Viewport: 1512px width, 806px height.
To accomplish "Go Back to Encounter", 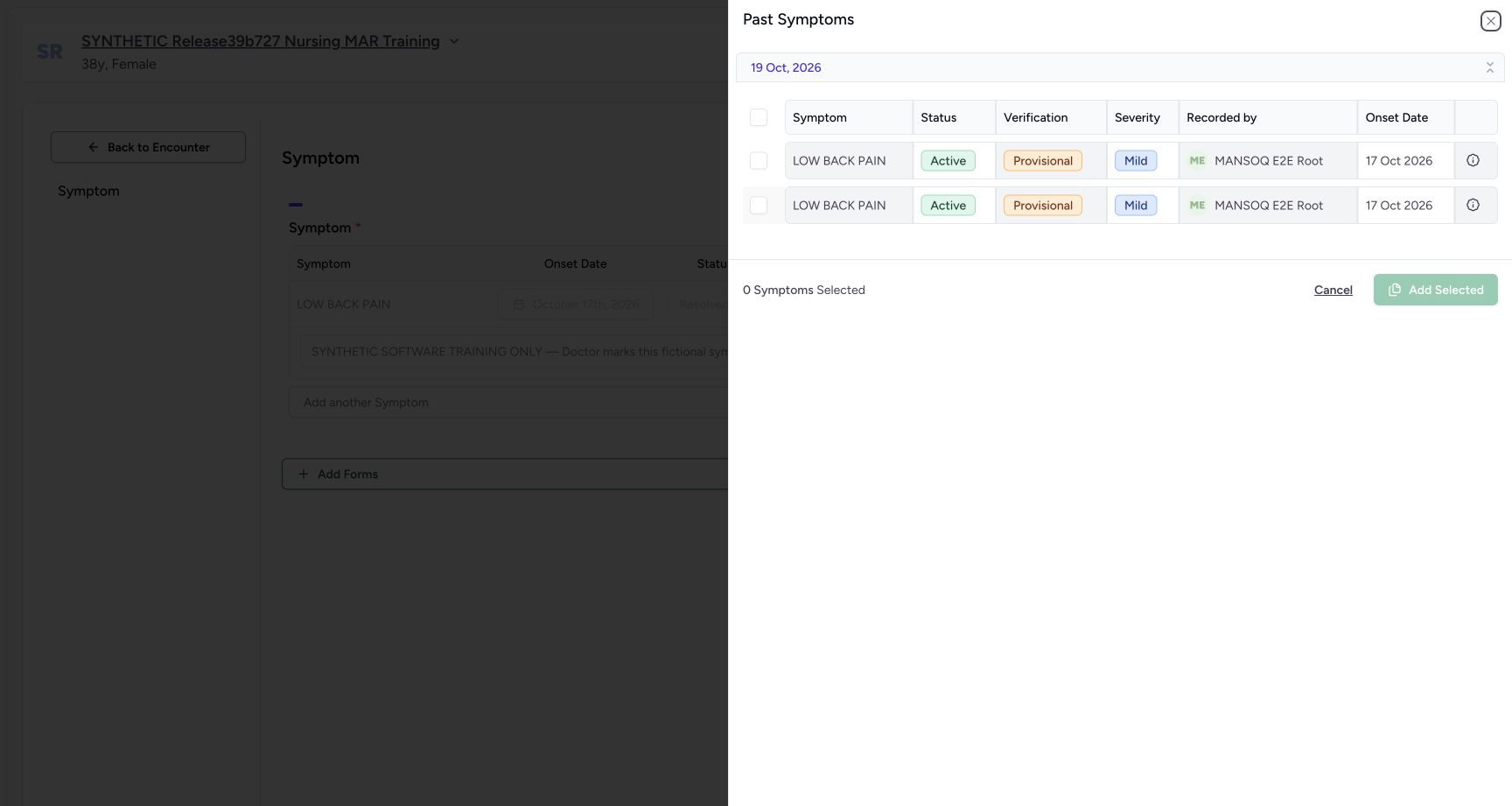I will click(148, 147).
